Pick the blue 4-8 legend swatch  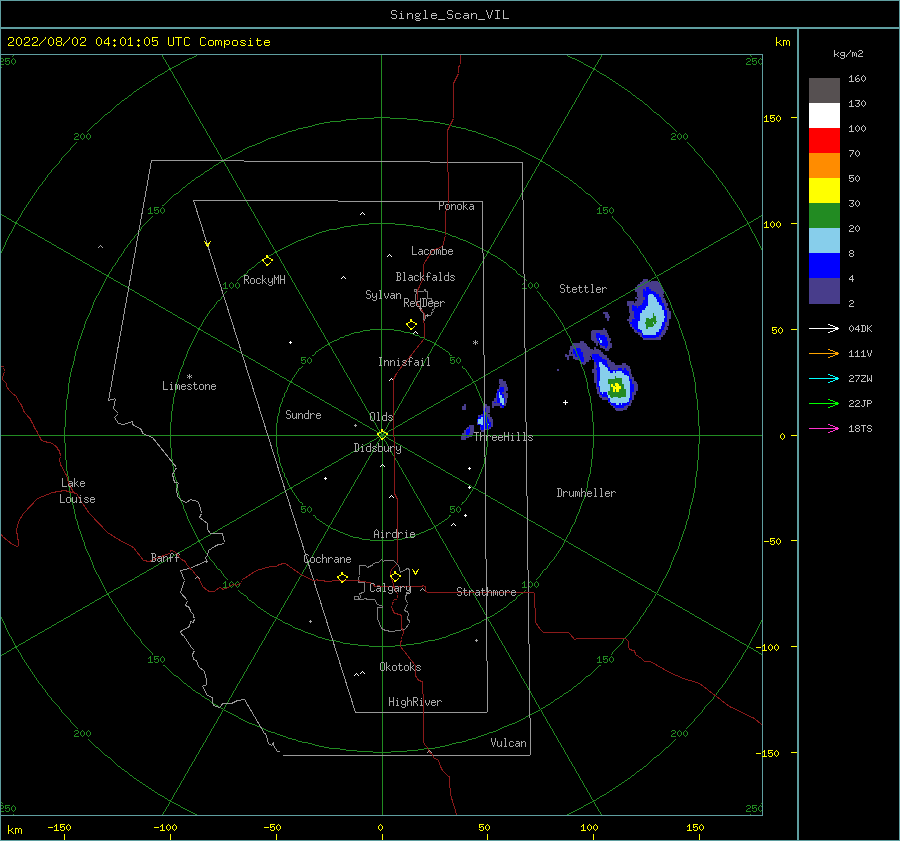pos(824,266)
